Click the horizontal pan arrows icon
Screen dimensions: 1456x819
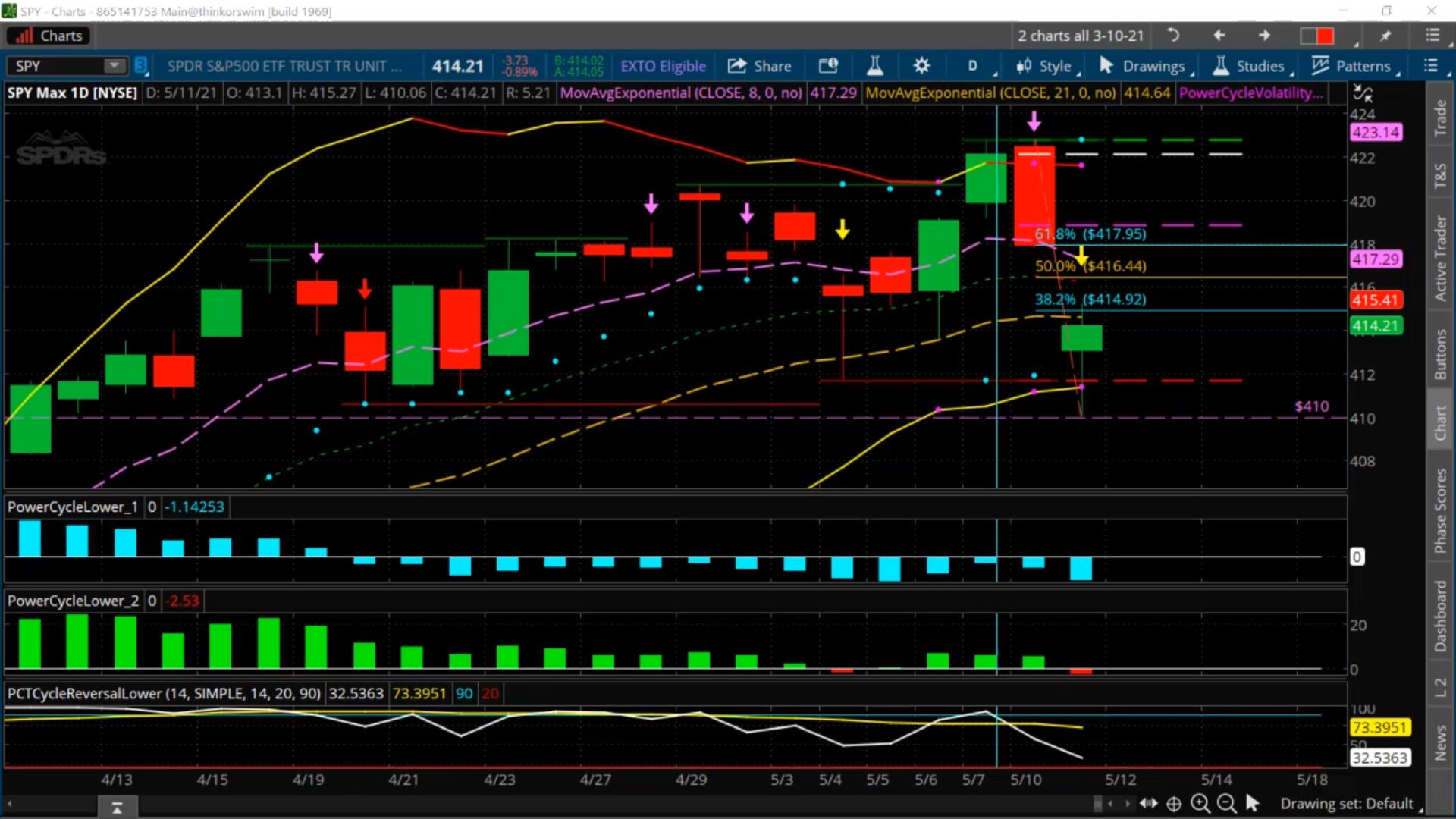tap(1148, 803)
